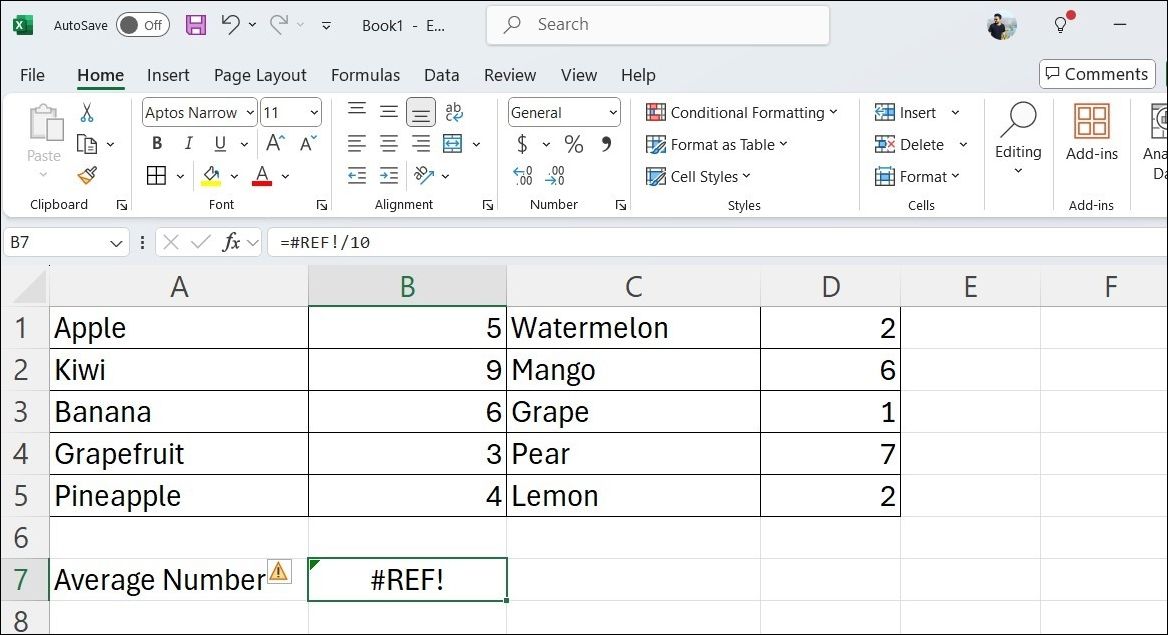Click the Increase Indent icon
Viewport: 1168px width, 635px height.
pos(389,176)
